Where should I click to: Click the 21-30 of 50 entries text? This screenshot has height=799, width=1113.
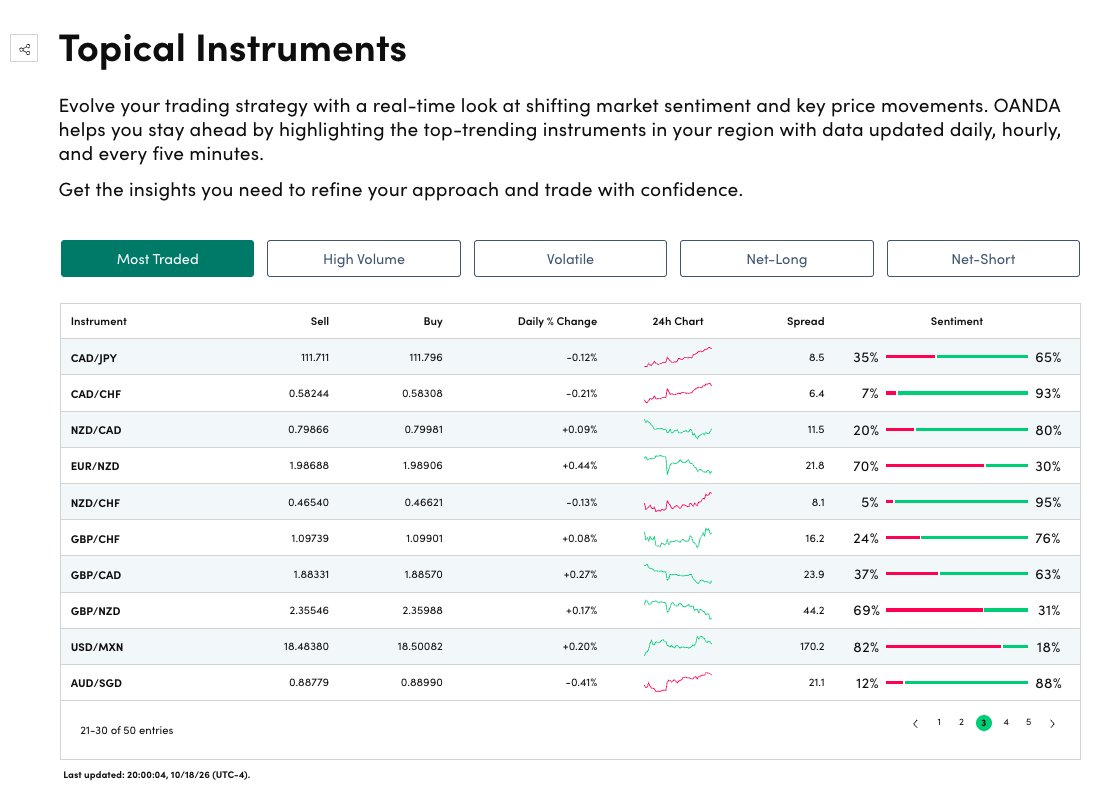(x=126, y=730)
